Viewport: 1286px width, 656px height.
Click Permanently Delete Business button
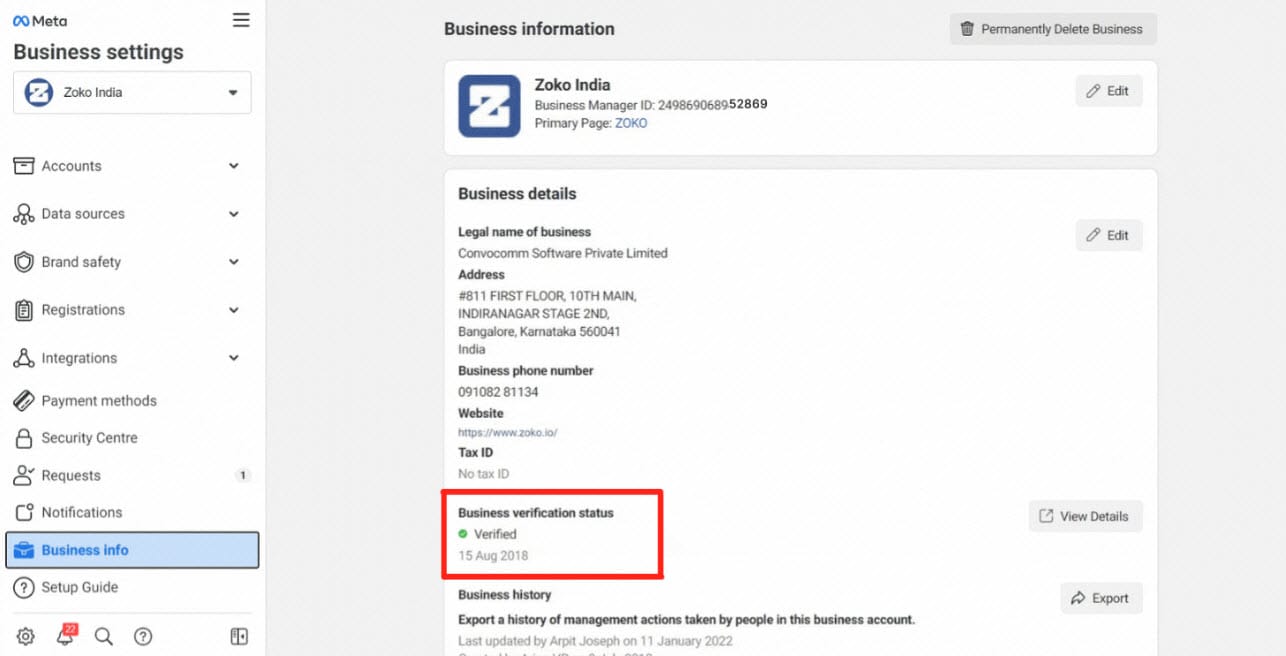1052,29
